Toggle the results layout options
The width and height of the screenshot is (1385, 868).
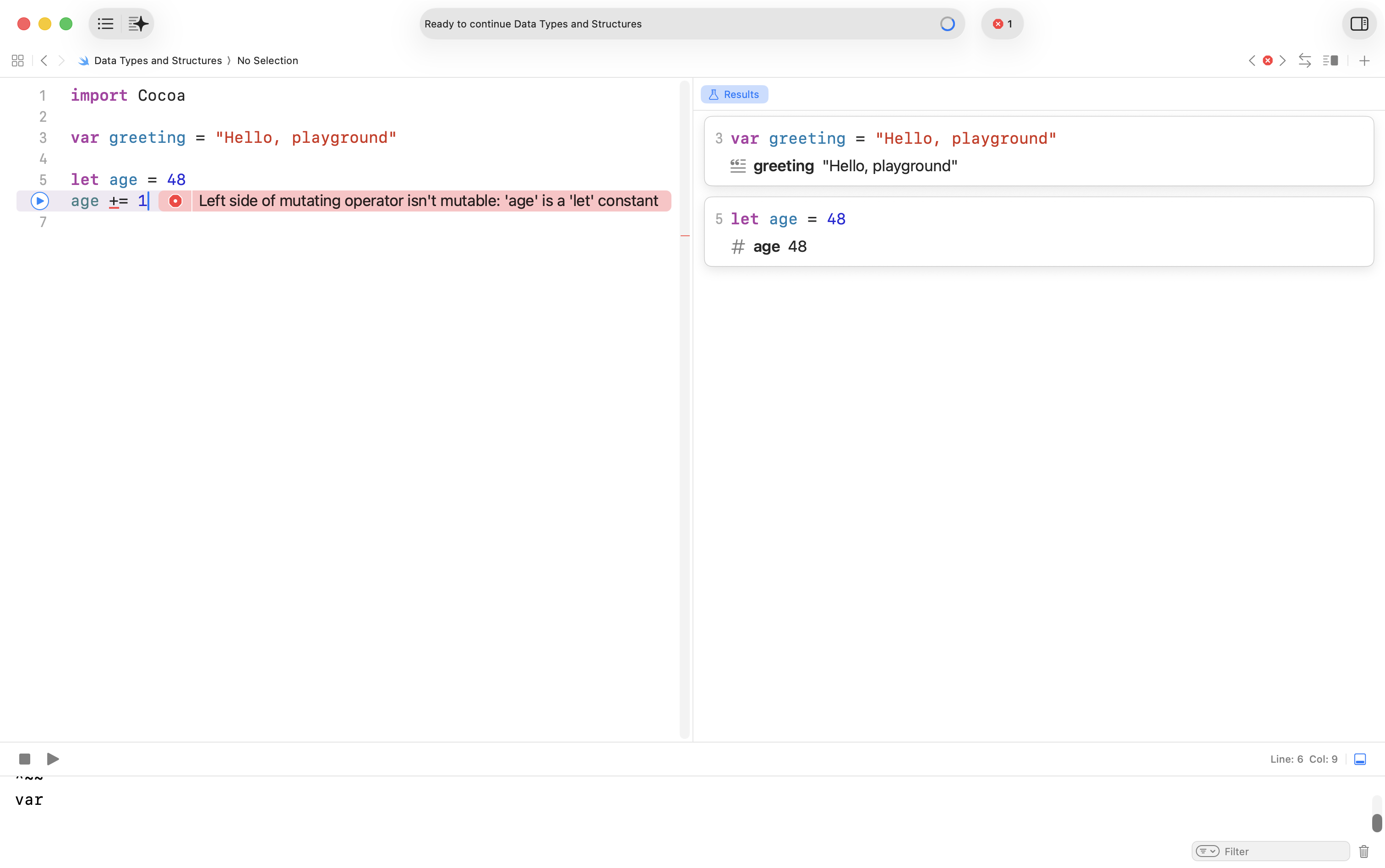[x=1330, y=61]
